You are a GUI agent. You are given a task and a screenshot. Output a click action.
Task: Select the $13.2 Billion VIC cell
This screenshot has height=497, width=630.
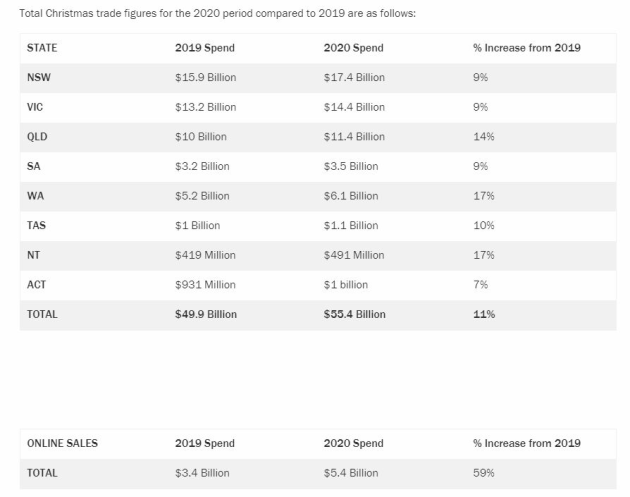205,107
